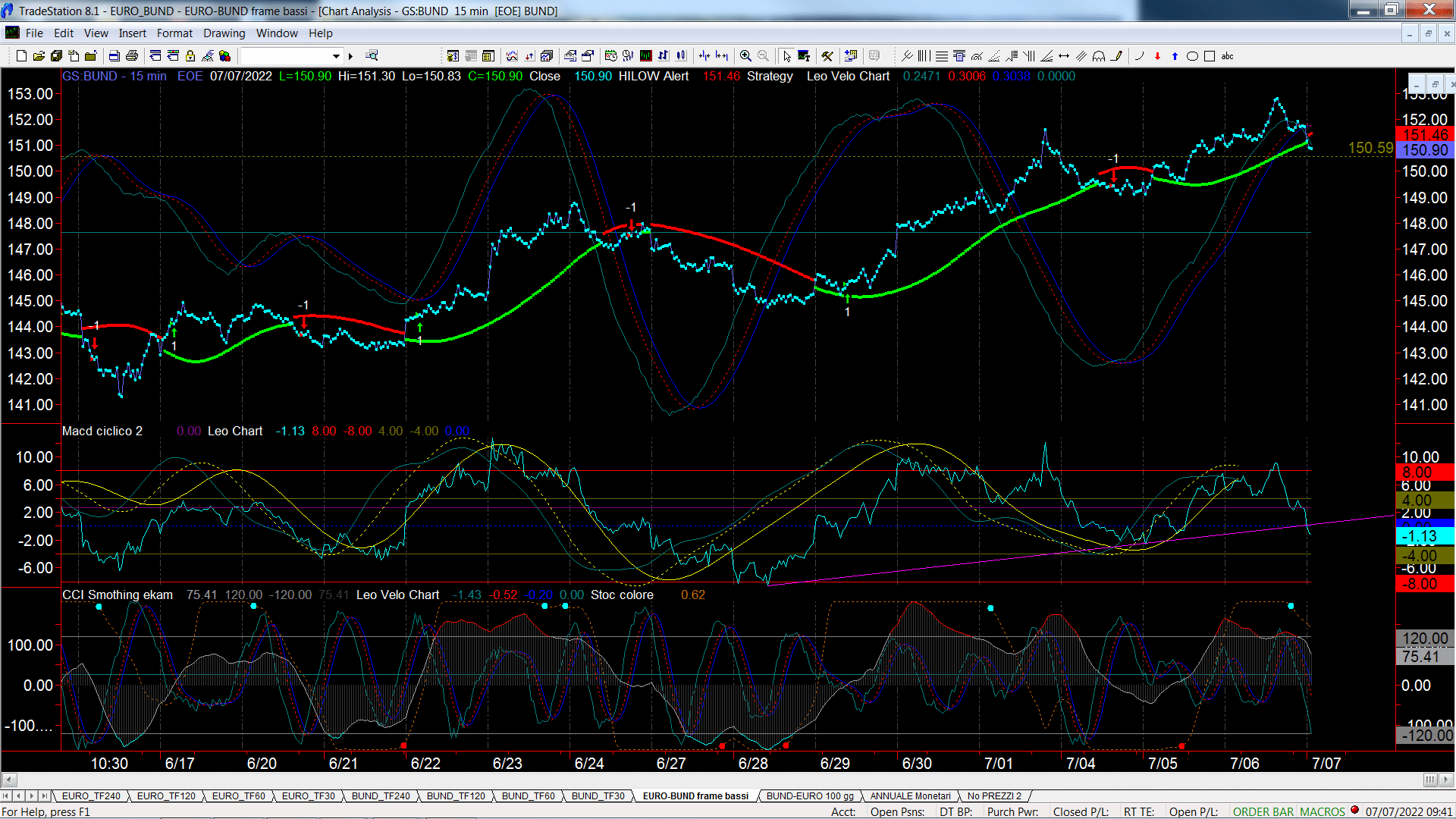Select the abc text tool
This screenshot has width=1456, height=819.
pos(1228,55)
